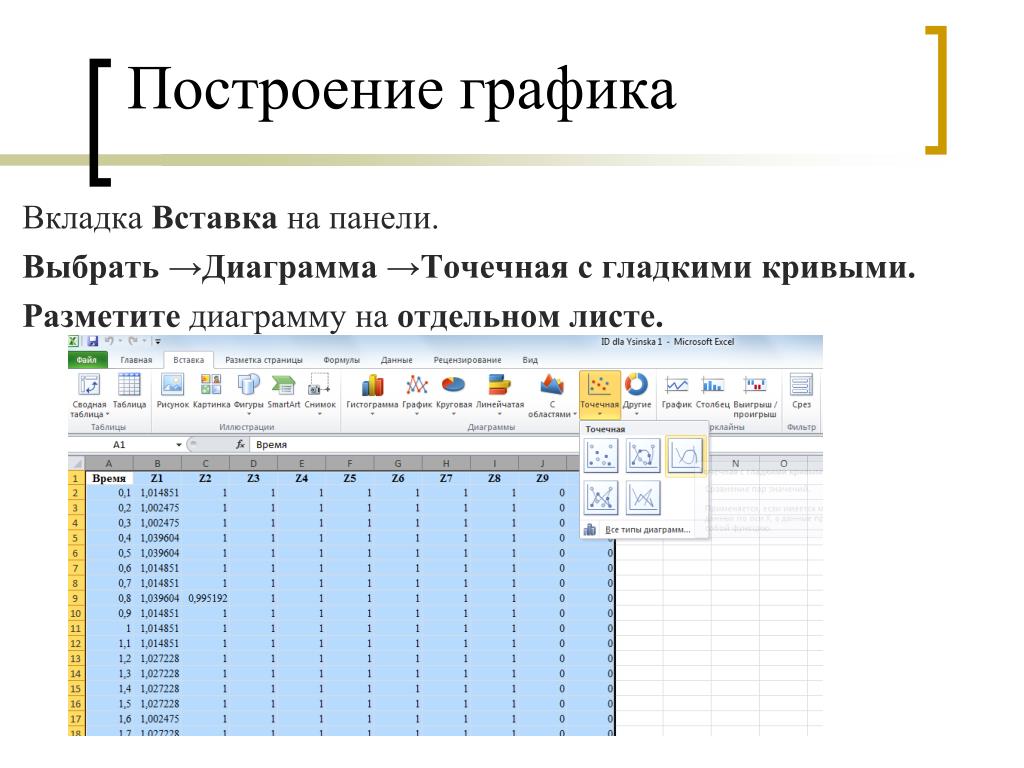
Task: Click the Столбец sparkline icon
Action: [x=712, y=385]
